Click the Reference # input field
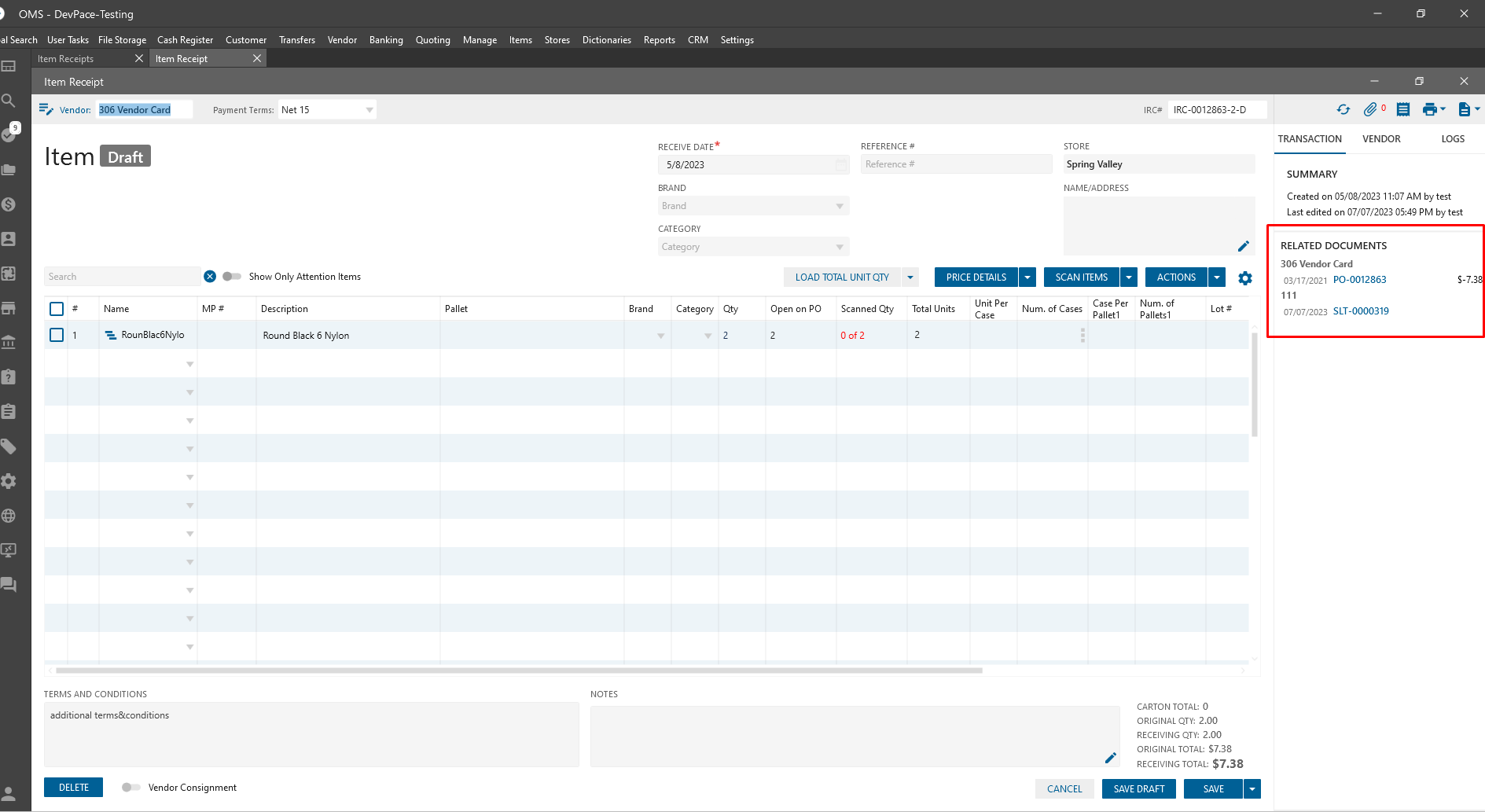Image resolution: width=1485 pixels, height=812 pixels. tap(955, 164)
